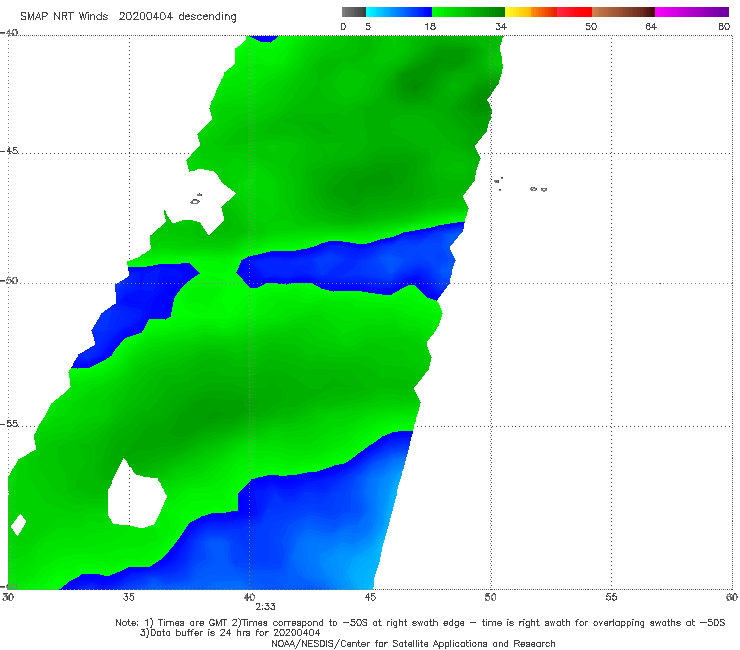
Task: Click the date "20200404" in the title
Action: click(146, 16)
